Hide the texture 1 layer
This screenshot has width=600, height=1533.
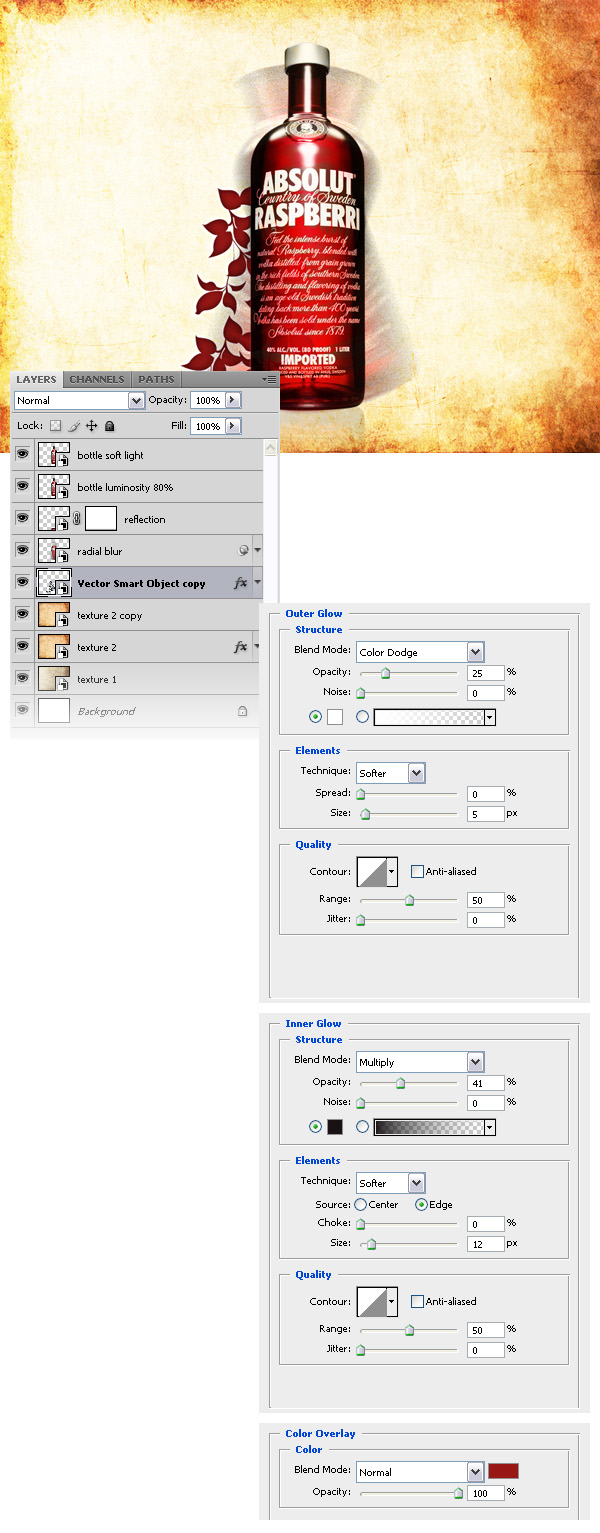point(22,679)
